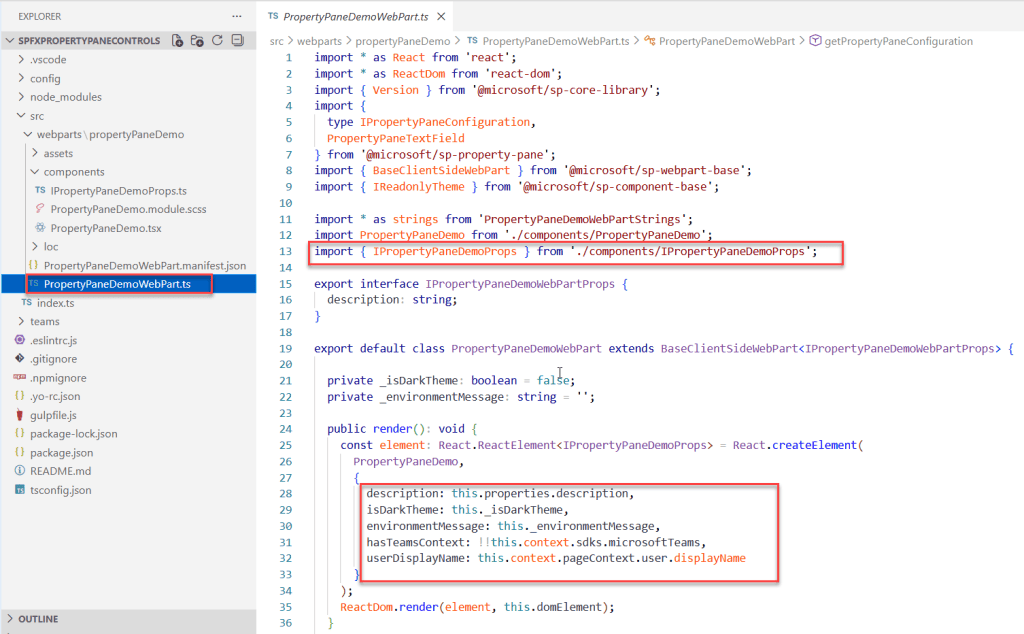Click the TS config icon beside tsconfig.json

pyautogui.click(x=20, y=490)
